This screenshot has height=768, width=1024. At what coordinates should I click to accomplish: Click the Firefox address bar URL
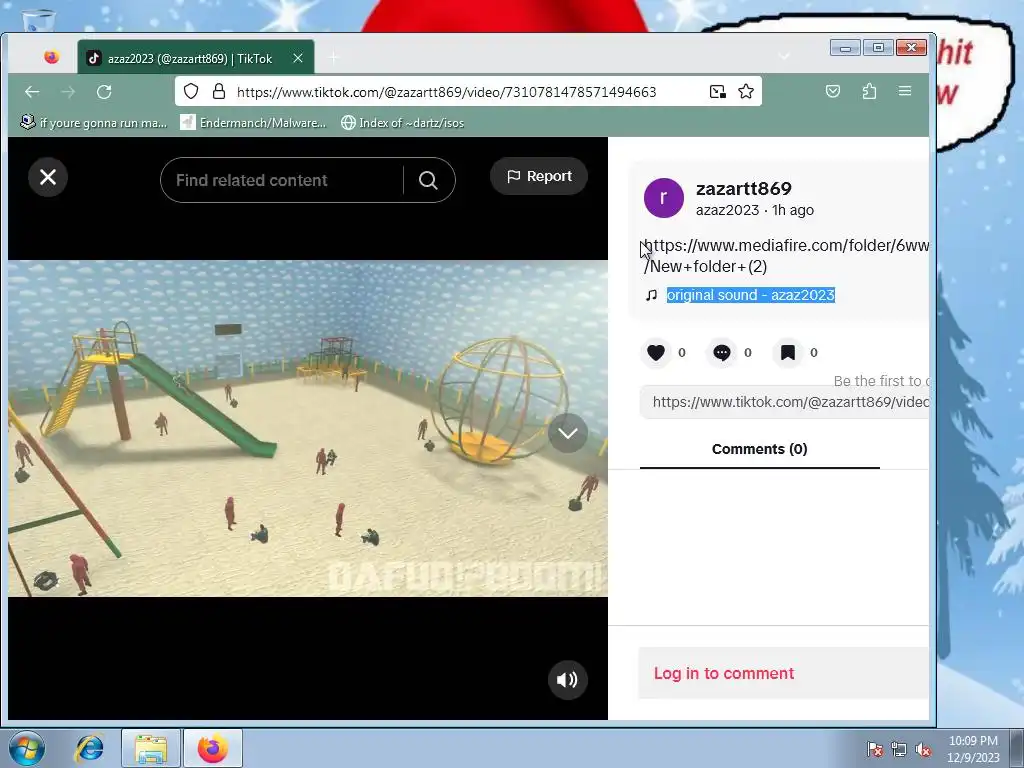point(447,92)
